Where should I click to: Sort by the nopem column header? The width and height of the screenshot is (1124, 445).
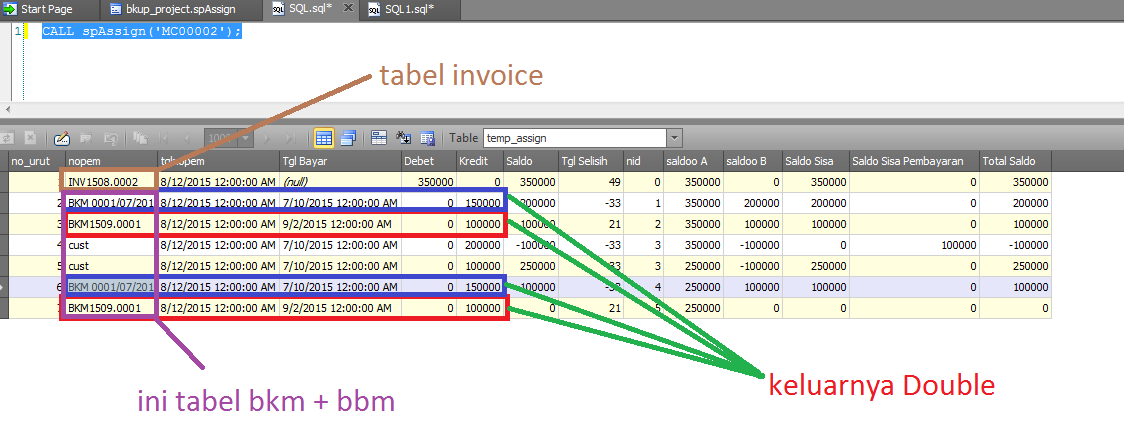111,161
